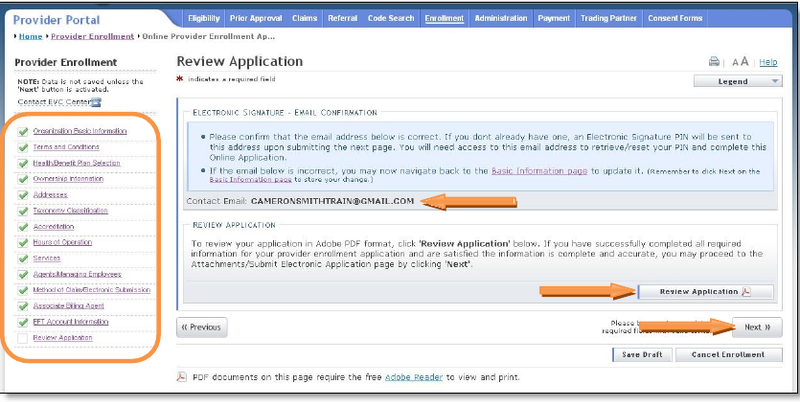Open Services step
Viewport: 800px width, 402px height.
click(46, 258)
